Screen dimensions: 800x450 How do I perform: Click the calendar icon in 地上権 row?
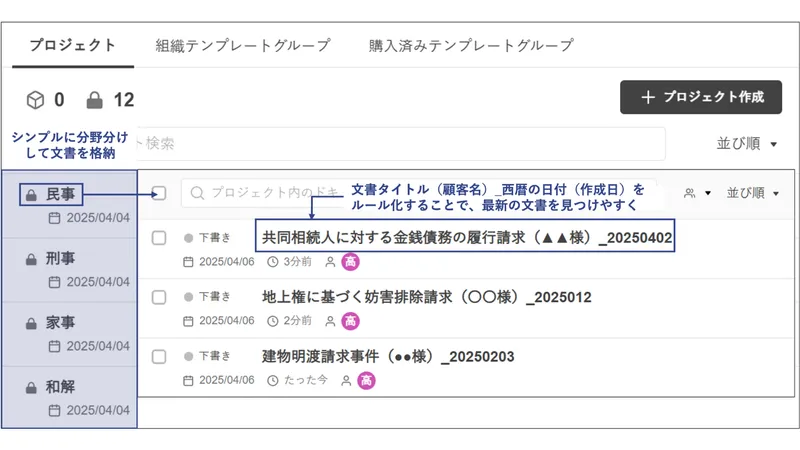[x=188, y=321]
